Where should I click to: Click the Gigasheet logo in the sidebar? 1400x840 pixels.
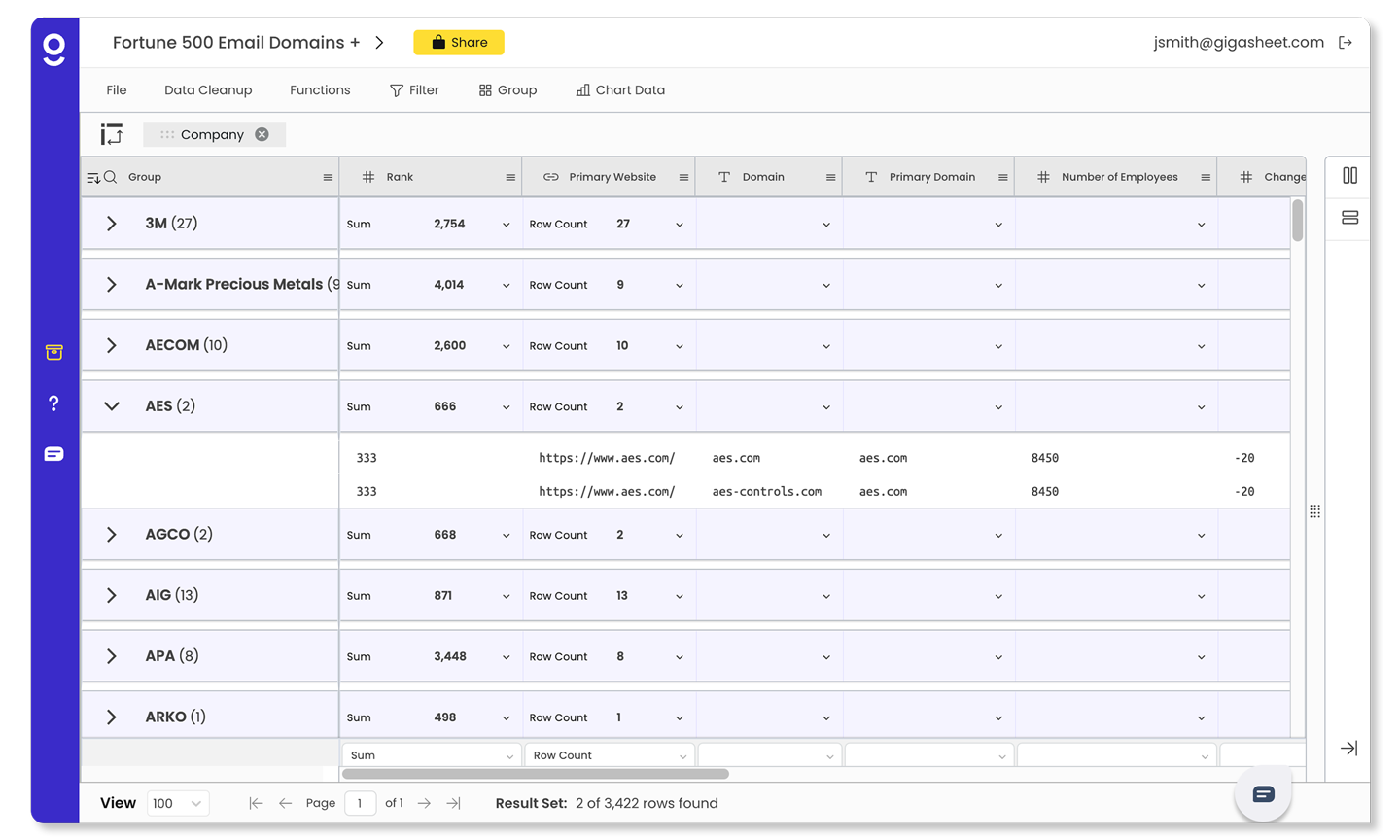[52, 49]
